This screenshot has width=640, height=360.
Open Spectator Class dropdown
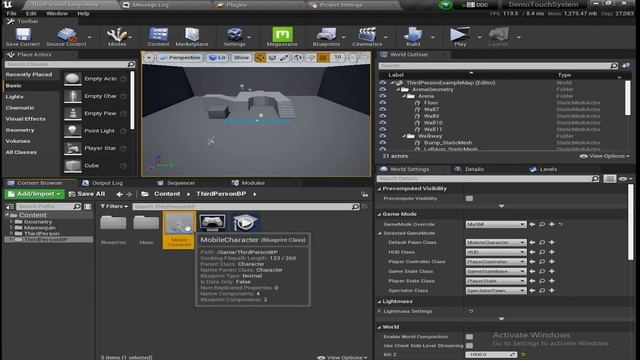[x=496, y=291]
